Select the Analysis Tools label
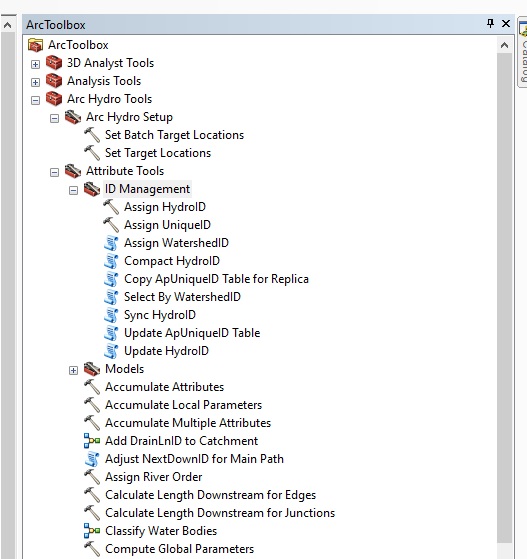The width and height of the screenshot is (527, 559). 104,81
